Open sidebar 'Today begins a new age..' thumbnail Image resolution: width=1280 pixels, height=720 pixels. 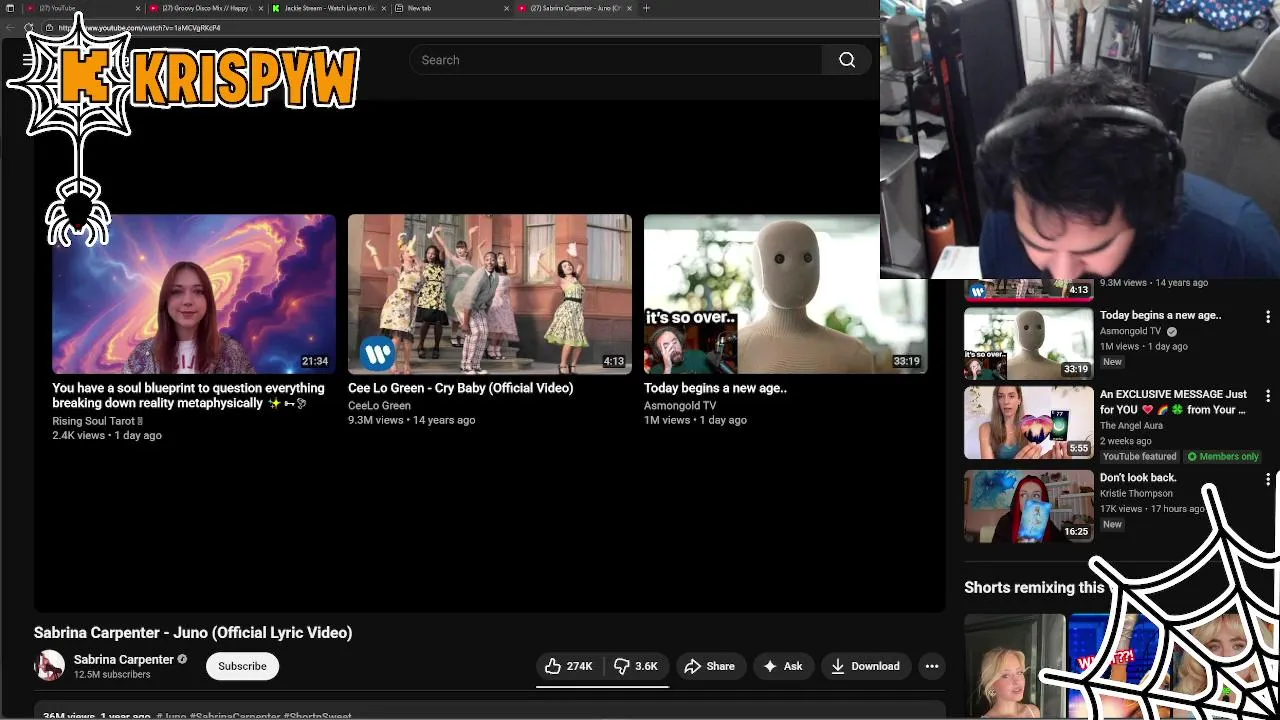[1029, 343]
